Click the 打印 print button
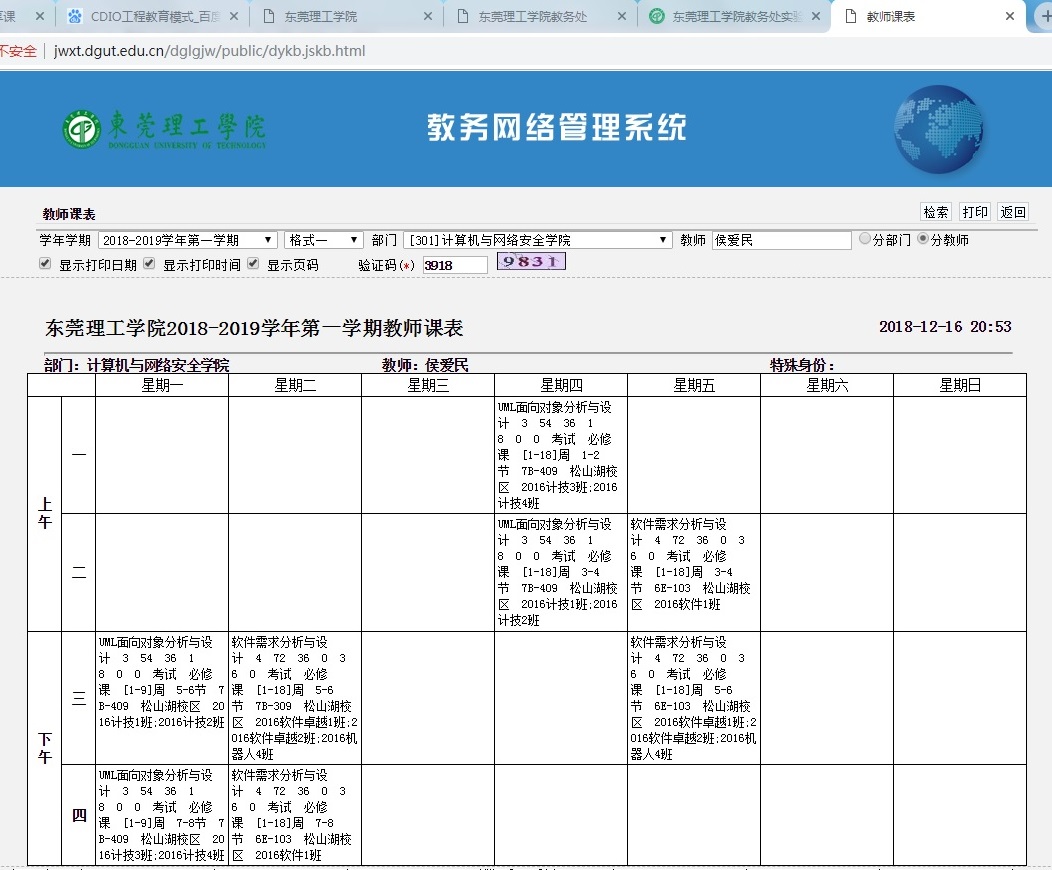 click(975, 212)
